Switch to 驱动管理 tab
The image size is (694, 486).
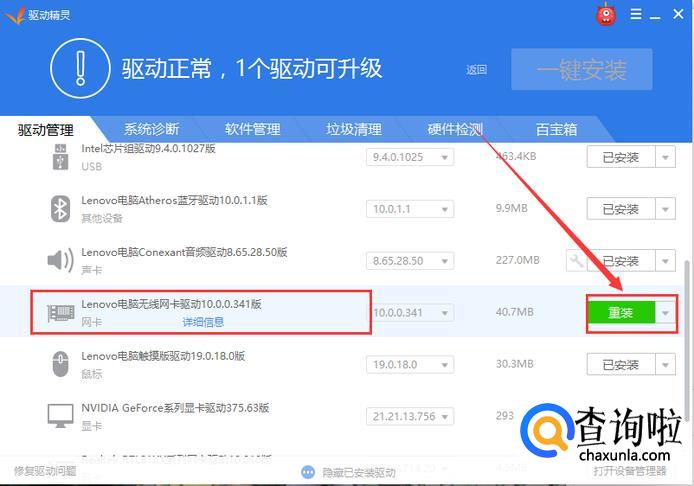pos(46,130)
